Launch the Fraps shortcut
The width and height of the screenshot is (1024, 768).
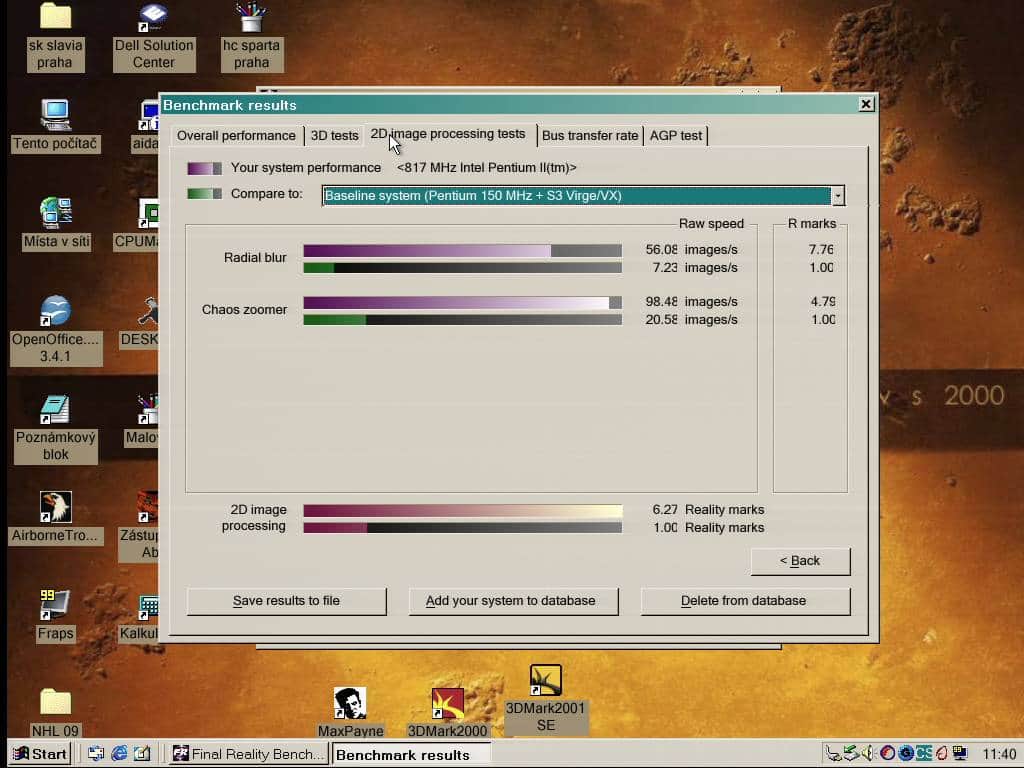[56, 615]
